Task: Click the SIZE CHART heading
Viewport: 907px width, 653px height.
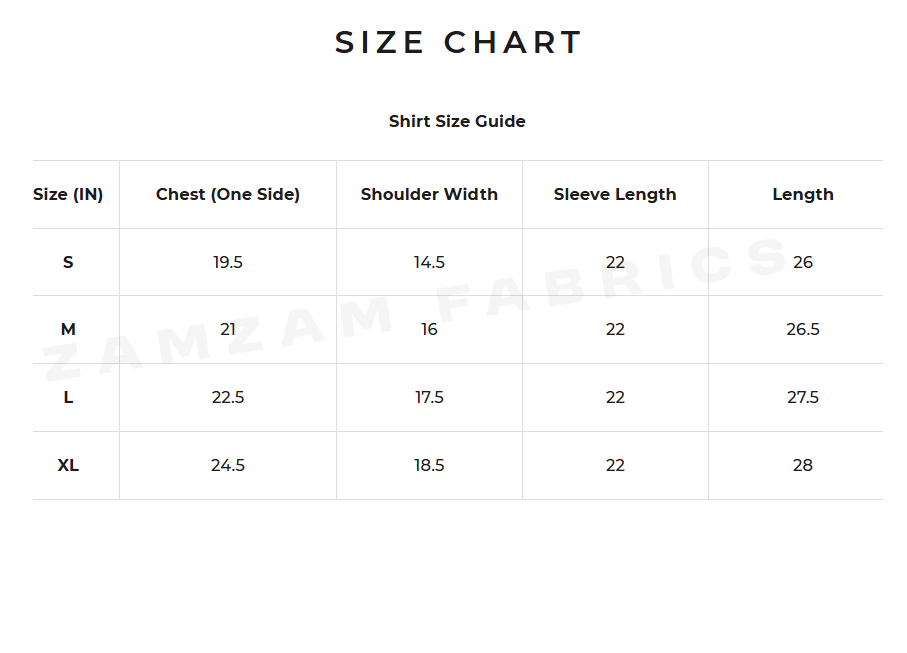Action: point(458,43)
